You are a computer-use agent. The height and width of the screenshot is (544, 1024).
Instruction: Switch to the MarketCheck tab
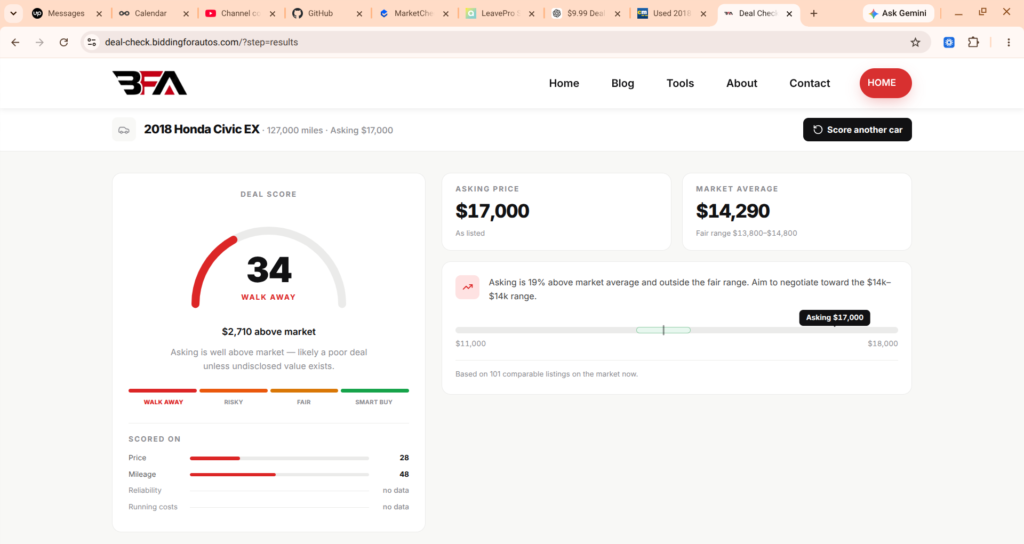pos(412,13)
